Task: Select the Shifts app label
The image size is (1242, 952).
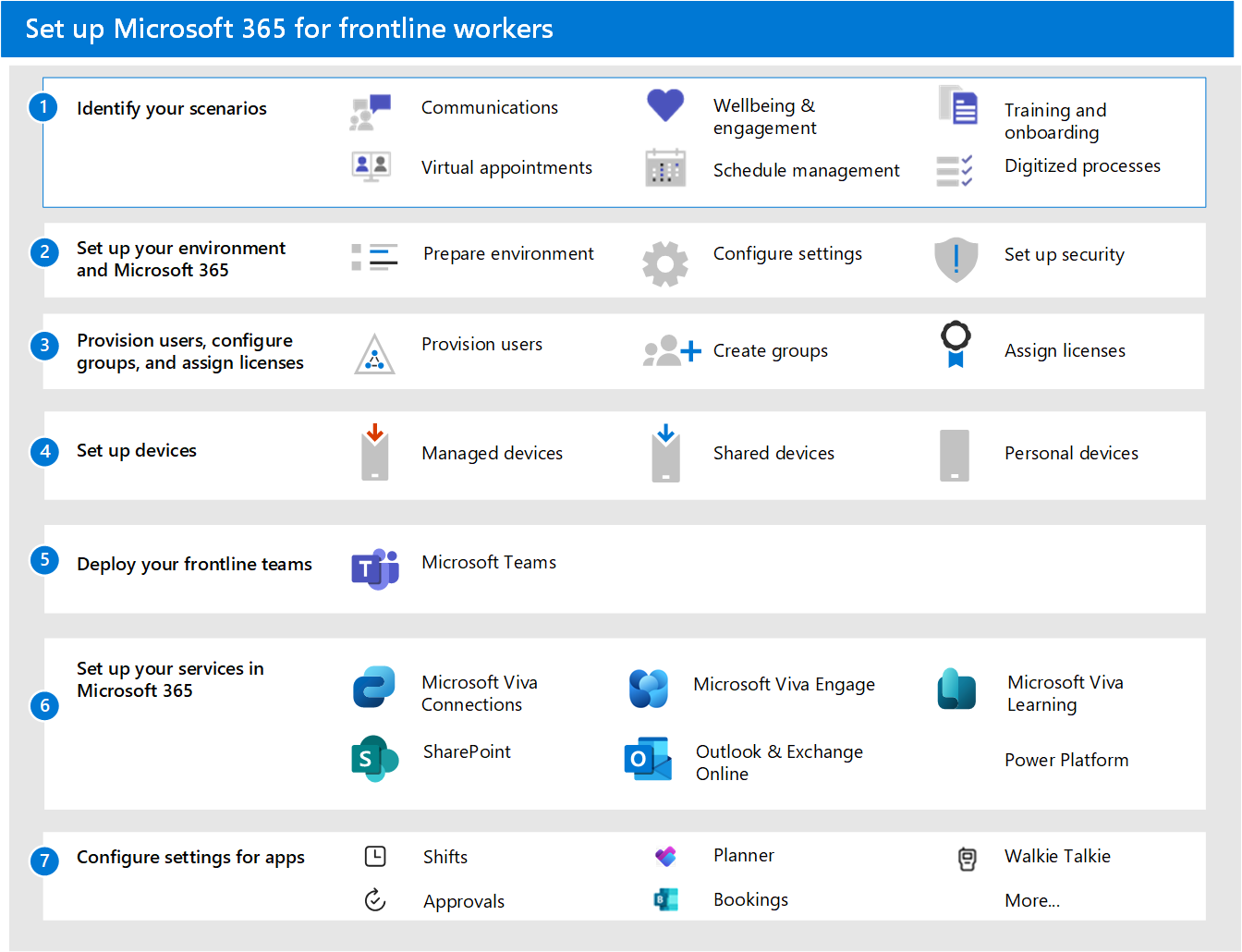Action: [x=445, y=857]
